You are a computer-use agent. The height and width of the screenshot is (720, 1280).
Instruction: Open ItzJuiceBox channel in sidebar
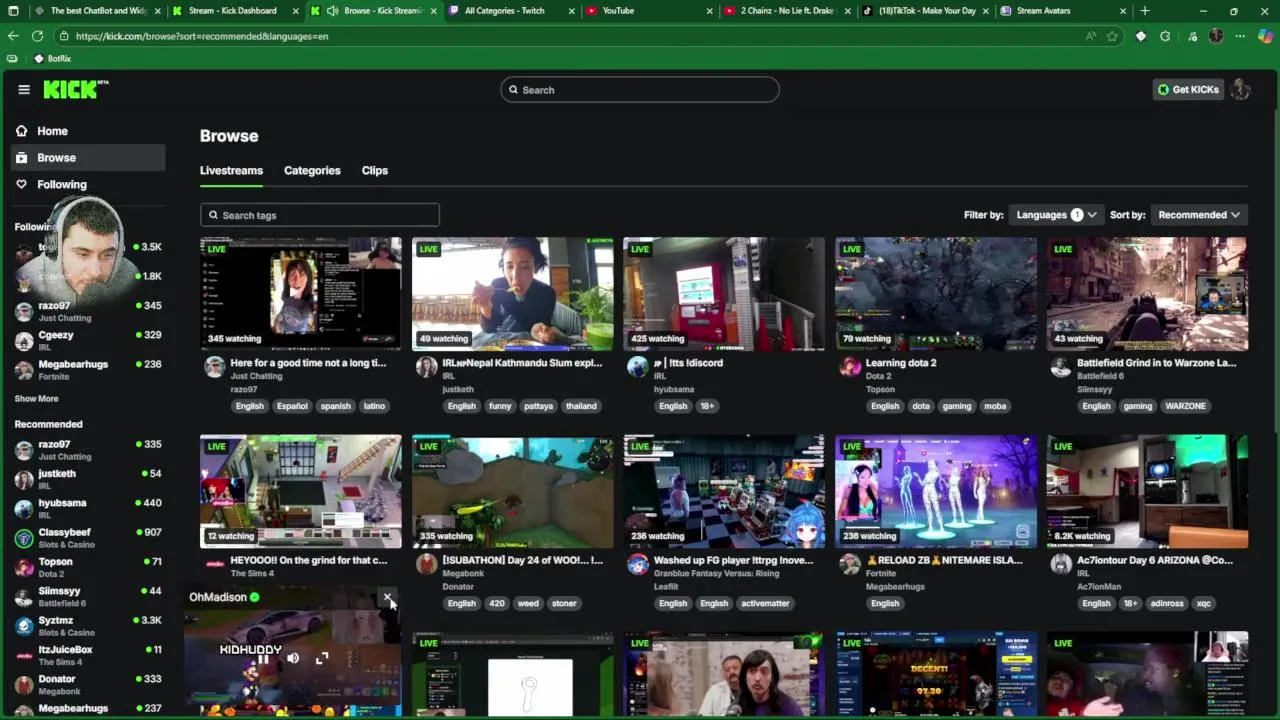point(88,655)
